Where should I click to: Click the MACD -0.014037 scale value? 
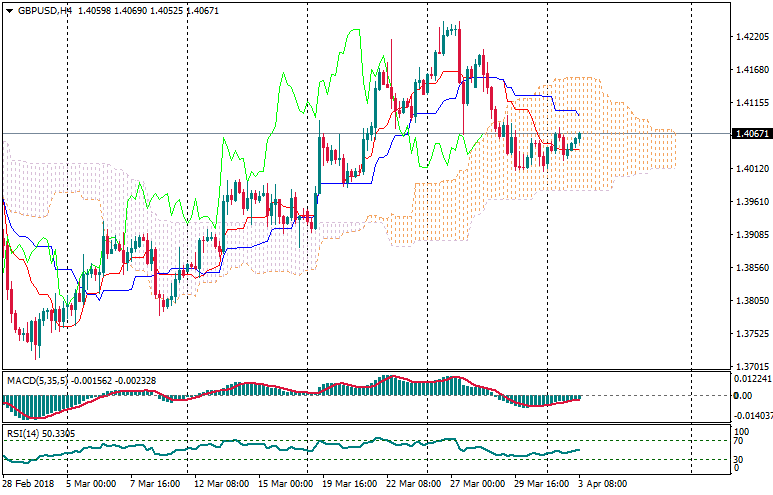pyautogui.click(x=752, y=414)
